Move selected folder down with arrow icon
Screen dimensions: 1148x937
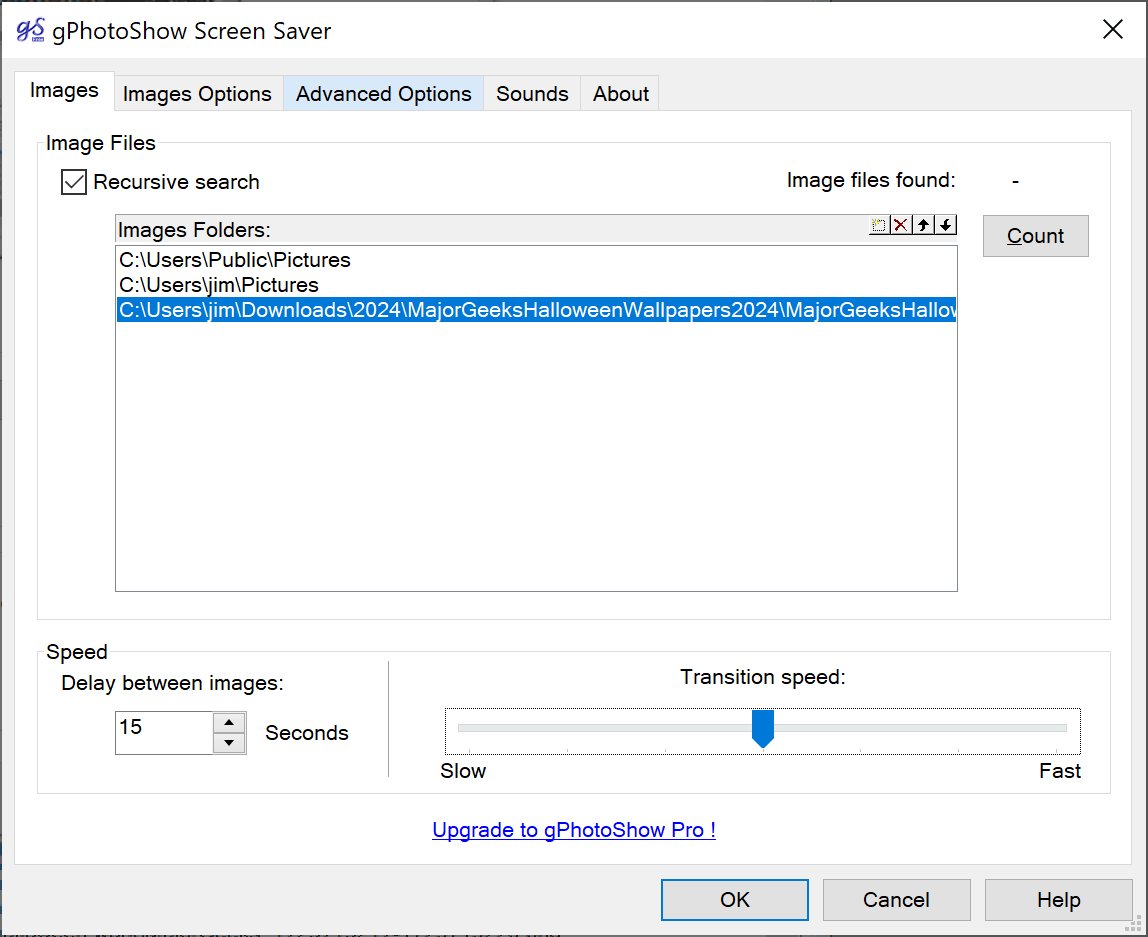[946, 225]
